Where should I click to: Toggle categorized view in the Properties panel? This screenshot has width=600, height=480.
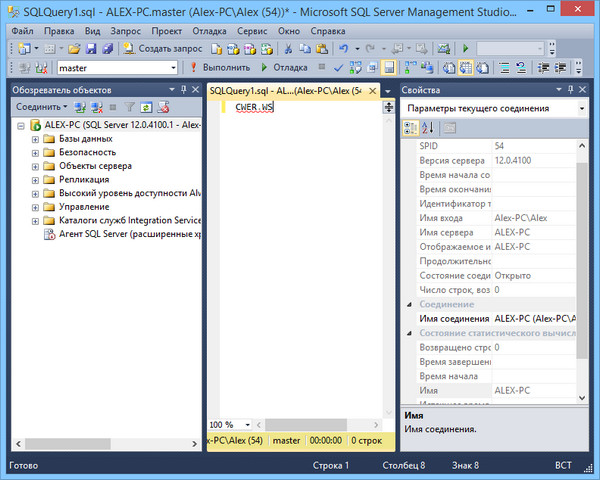click(411, 128)
